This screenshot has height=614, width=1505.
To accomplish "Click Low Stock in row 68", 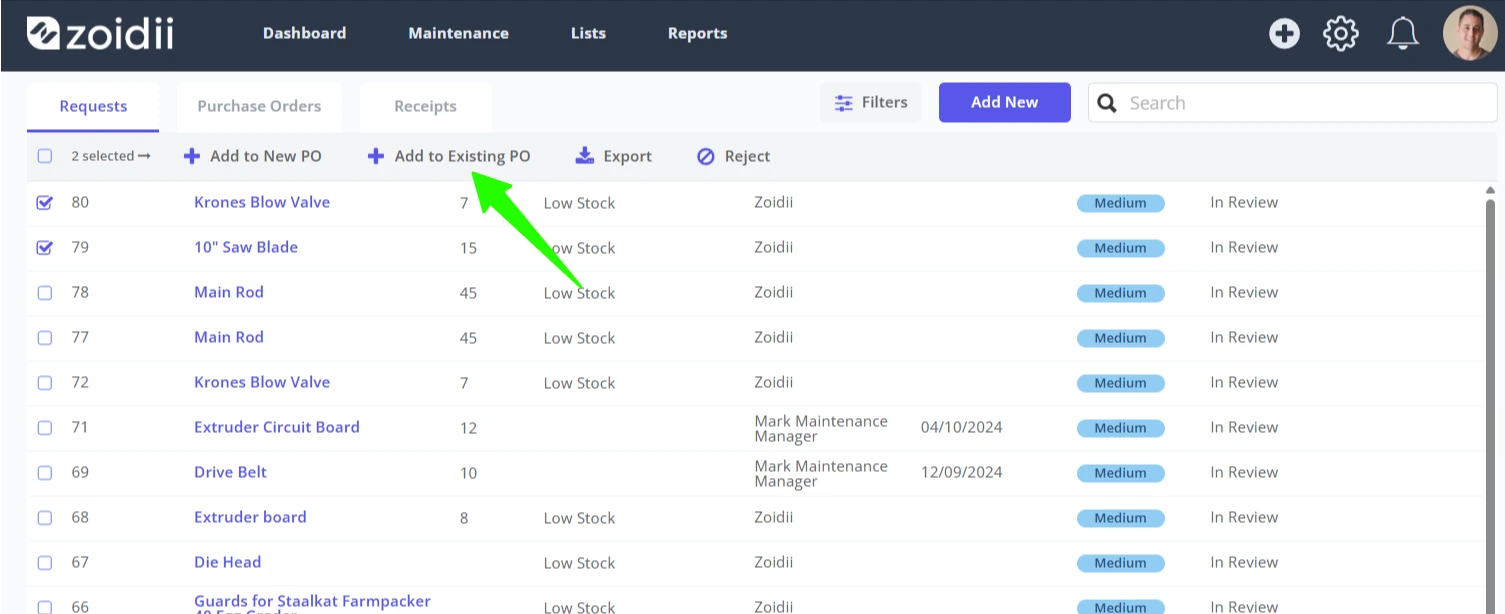I will click(x=579, y=518).
